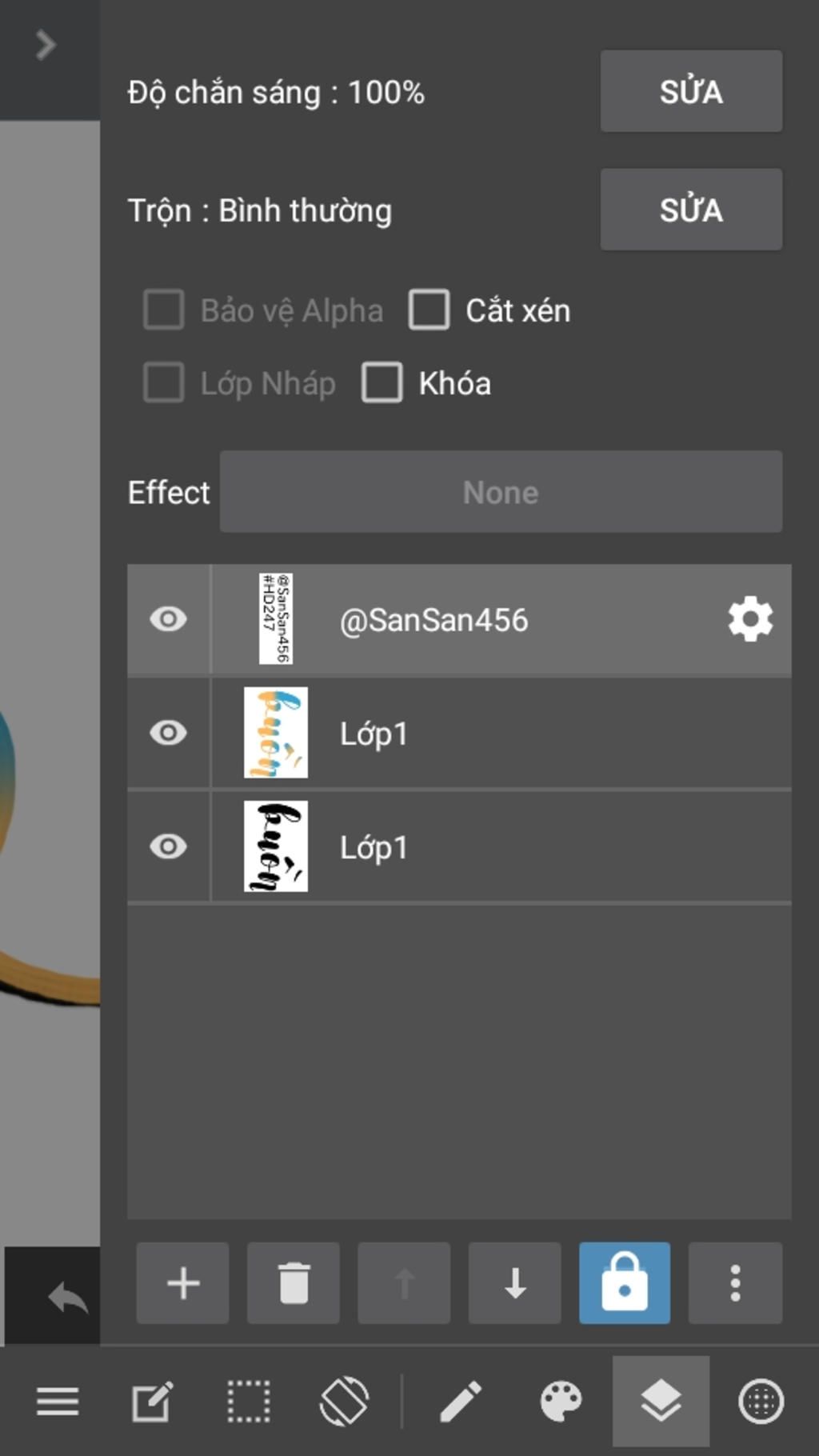Add a new layer with plus icon
This screenshot has height=1456, width=819.
tap(182, 1283)
